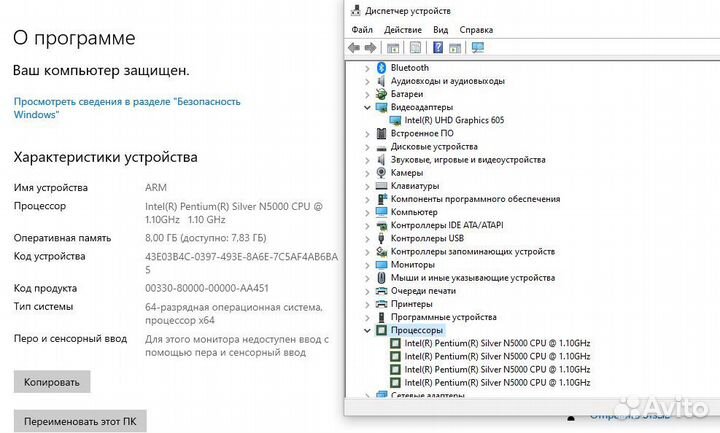This screenshot has height=433, width=720.
Task: Click the Принтеры category icon
Action: (x=381, y=304)
